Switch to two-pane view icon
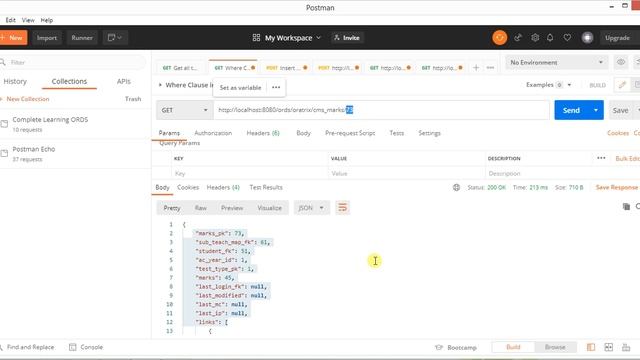 609,347
